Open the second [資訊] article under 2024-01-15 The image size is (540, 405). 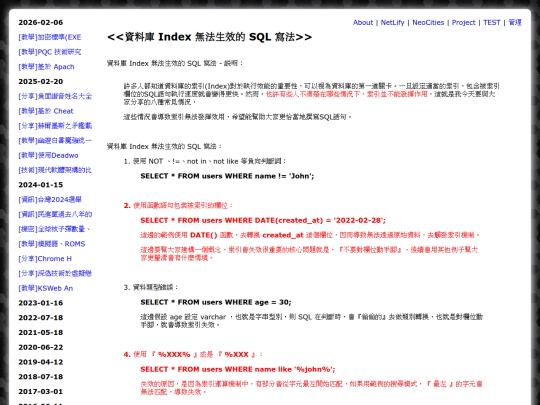[55, 215]
